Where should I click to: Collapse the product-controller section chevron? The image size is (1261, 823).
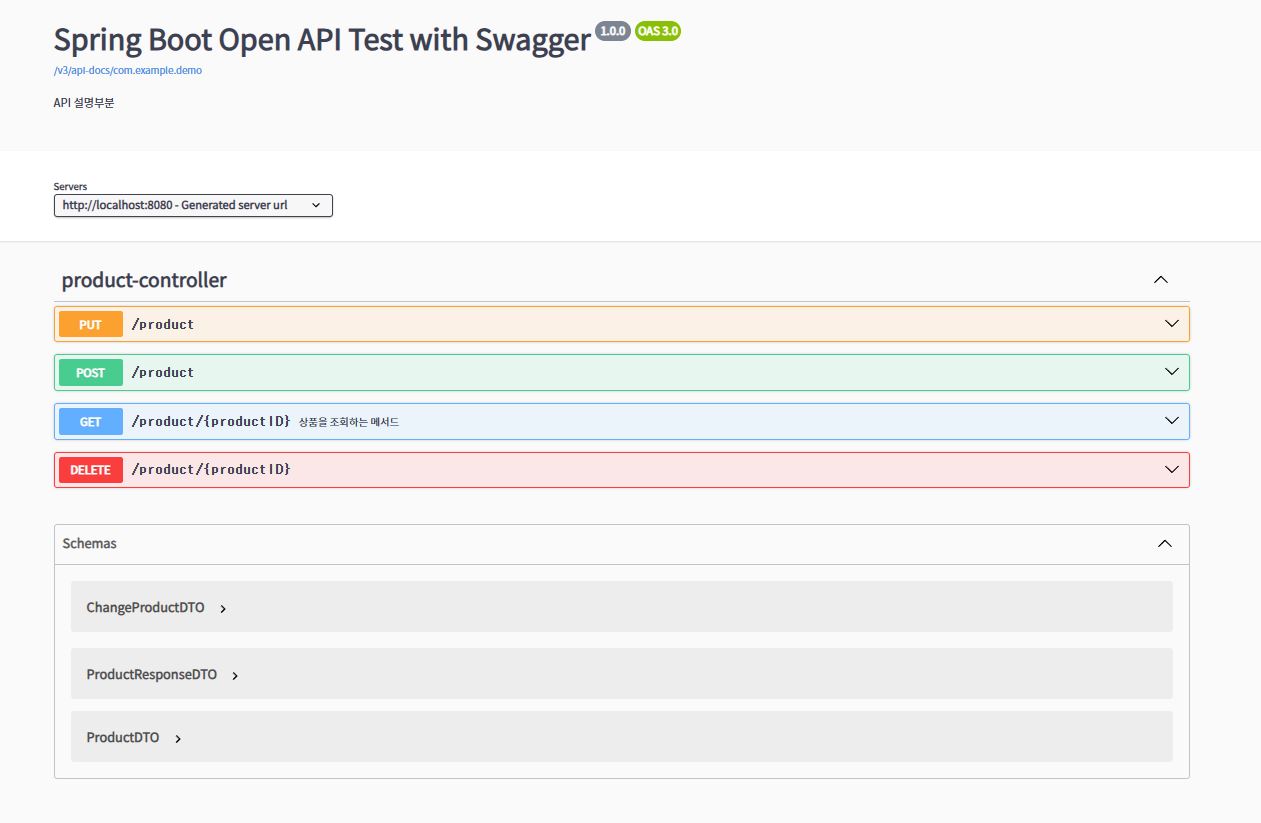[1160, 280]
